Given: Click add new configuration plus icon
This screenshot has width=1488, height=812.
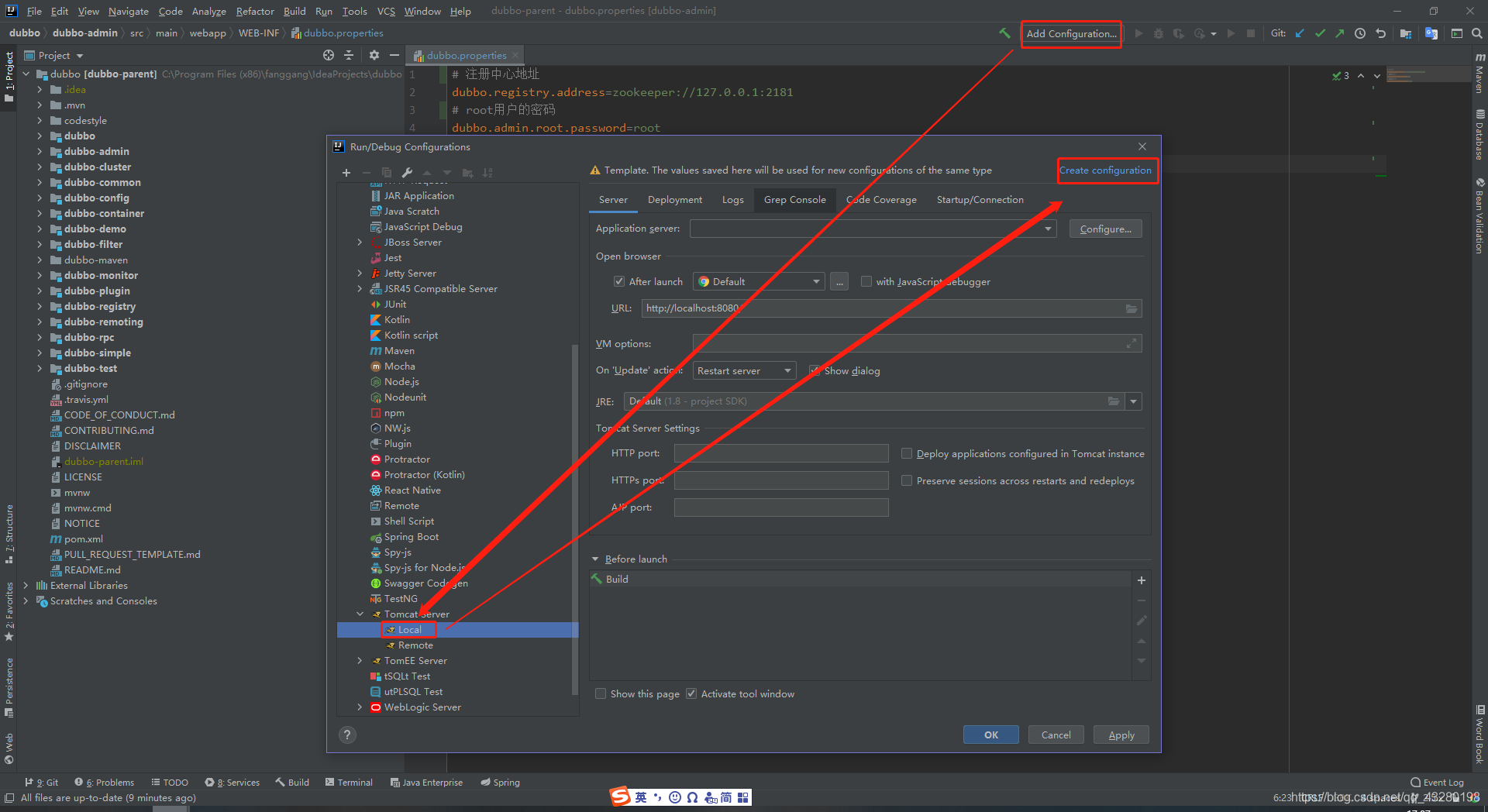Looking at the screenshot, I should [346, 173].
